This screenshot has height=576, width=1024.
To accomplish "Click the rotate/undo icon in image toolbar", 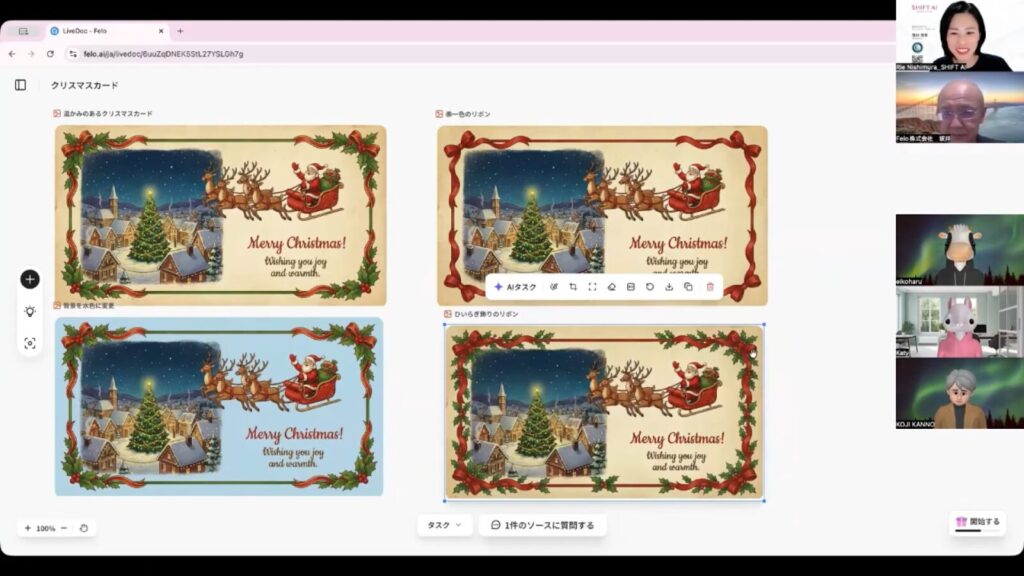I will pyautogui.click(x=650, y=287).
